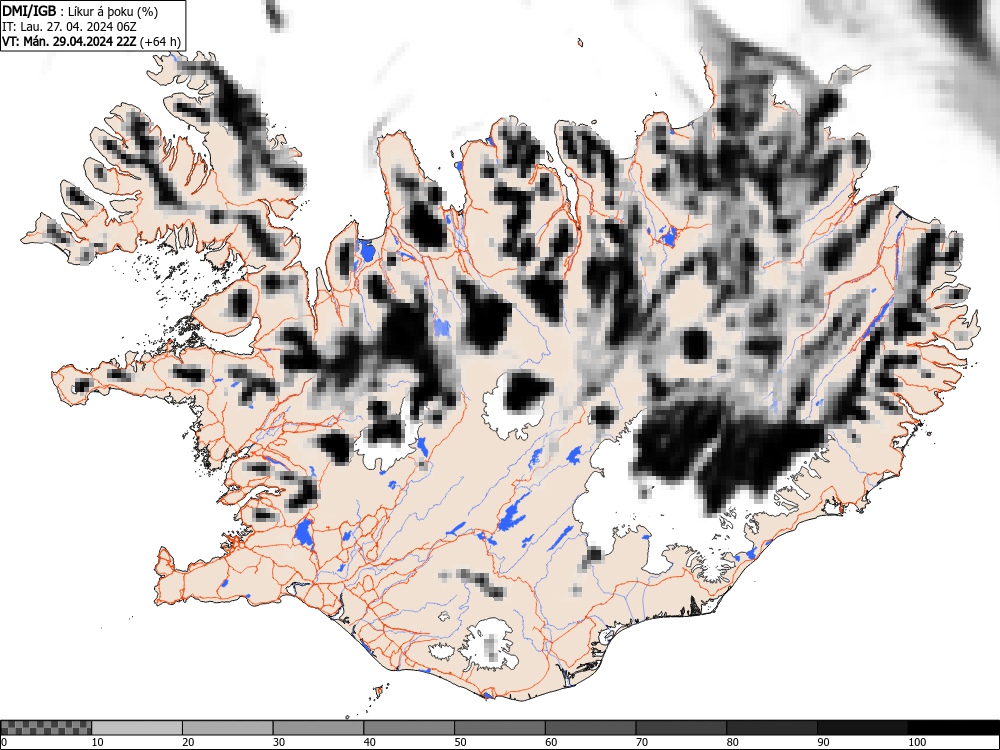
Task: Click the checkered legend swatch between 0 and 10
Action: [x=46, y=728]
